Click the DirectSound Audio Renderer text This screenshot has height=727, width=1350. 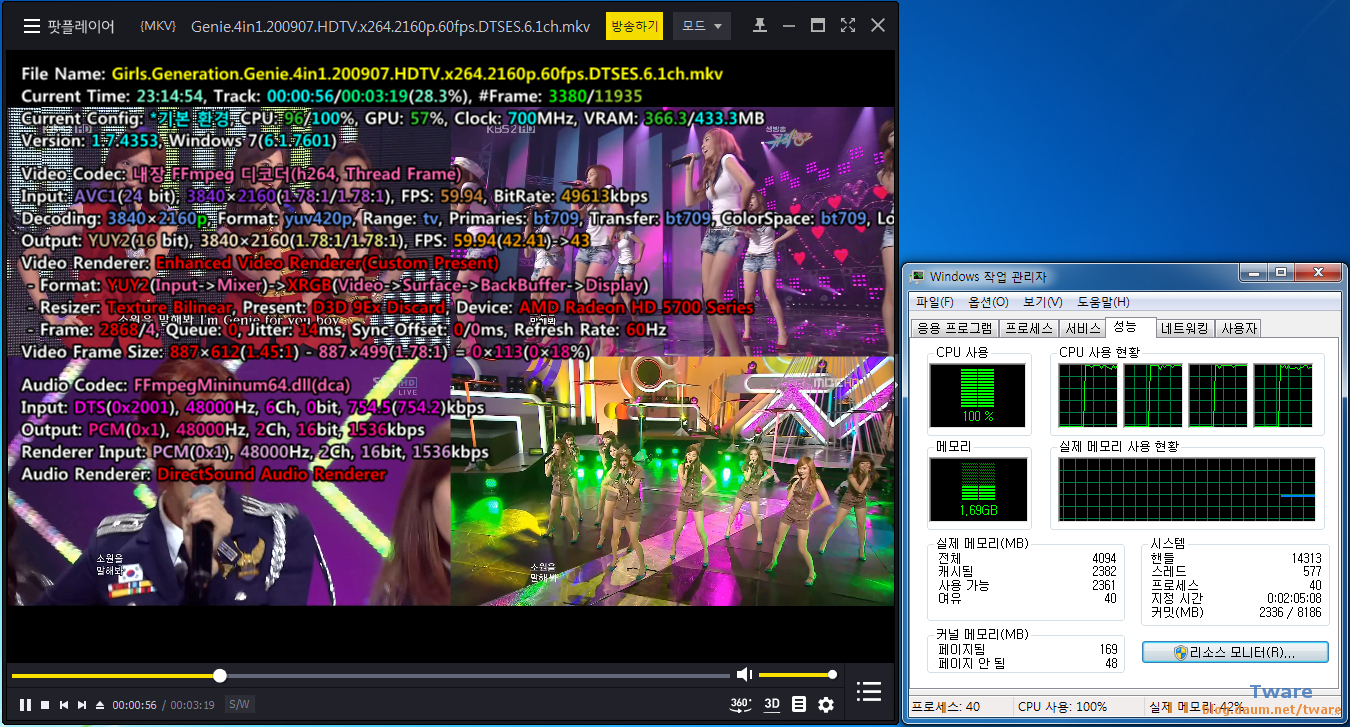[271, 474]
